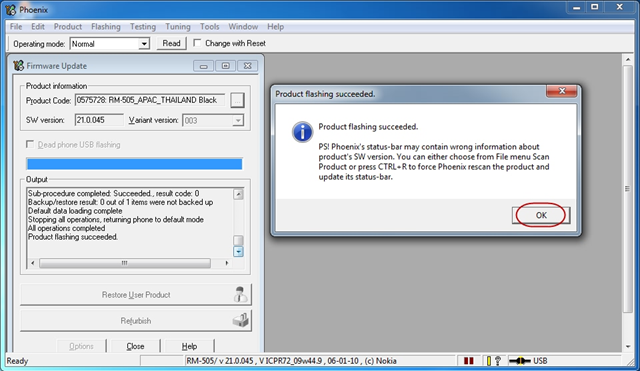Open the Tools menu
The height and width of the screenshot is (371, 640).
pyautogui.click(x=209, y=27)
